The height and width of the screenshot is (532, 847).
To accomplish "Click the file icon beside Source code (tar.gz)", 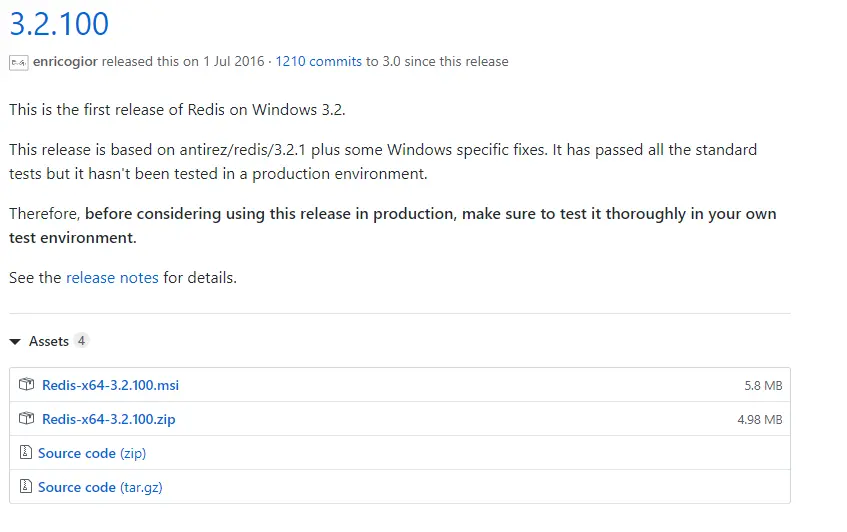I will point(25,486).
